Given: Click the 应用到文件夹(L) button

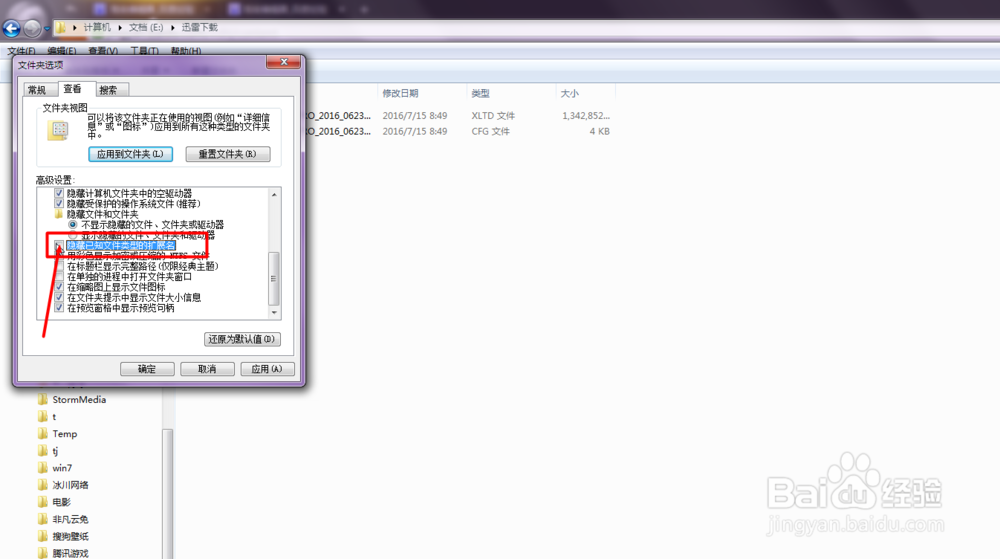Looking at the screenshot, I should pyautogui.click(x=130, y=154).
